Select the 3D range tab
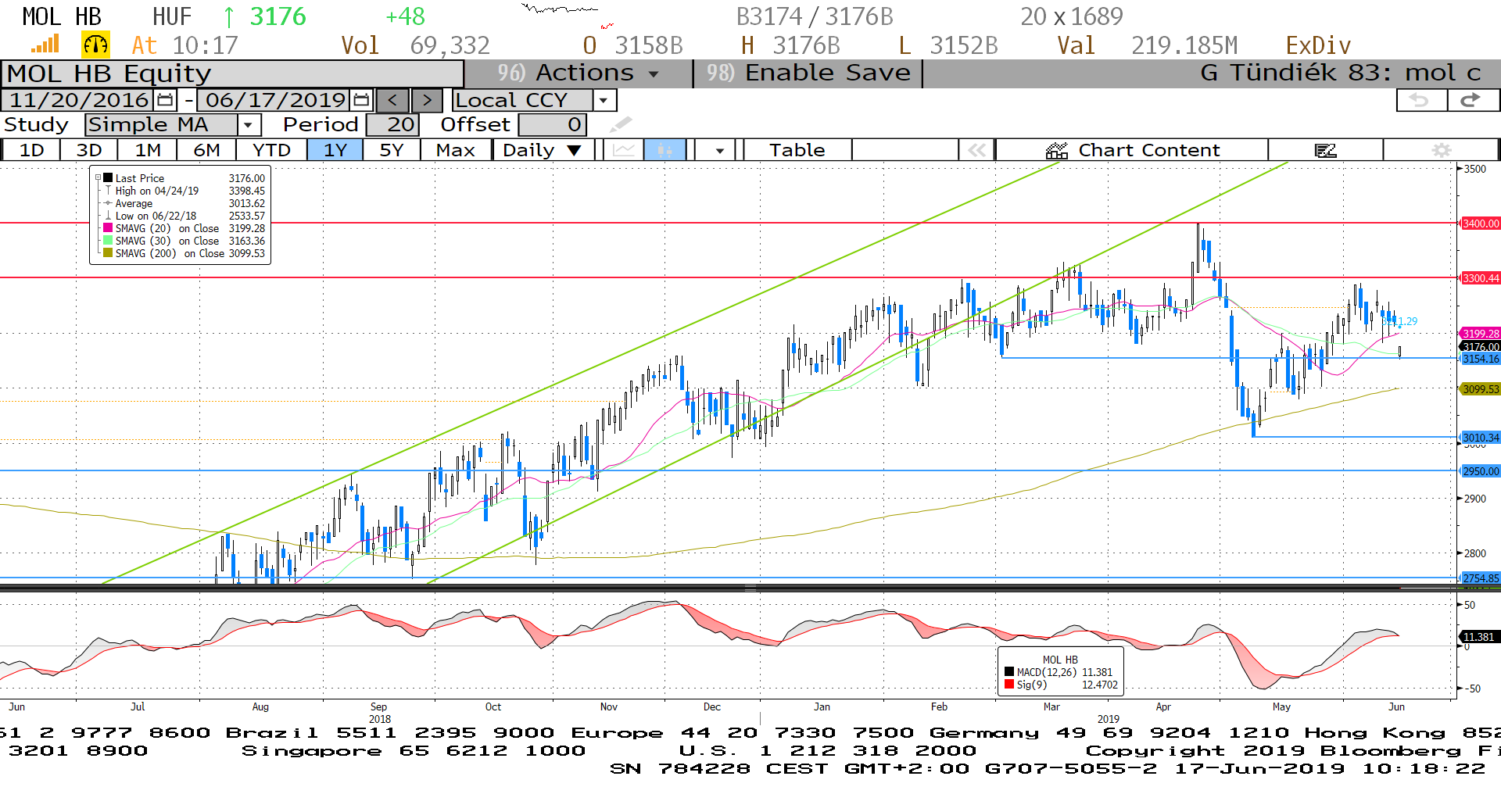The height and width of the screenshot is (812, 1501). tap(89, 150)
